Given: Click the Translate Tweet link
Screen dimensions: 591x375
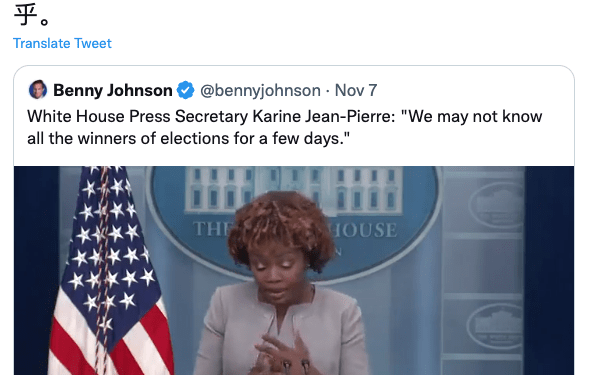Looking at the screenshot, I should pyautogui.click(x=62, y=43).
